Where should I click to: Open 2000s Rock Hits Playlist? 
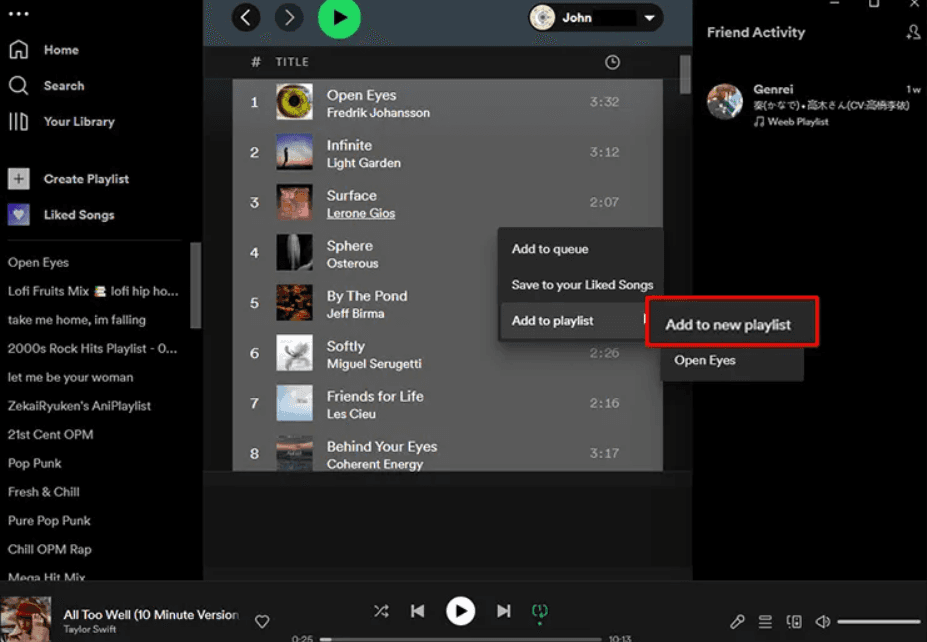pos(92,348)
